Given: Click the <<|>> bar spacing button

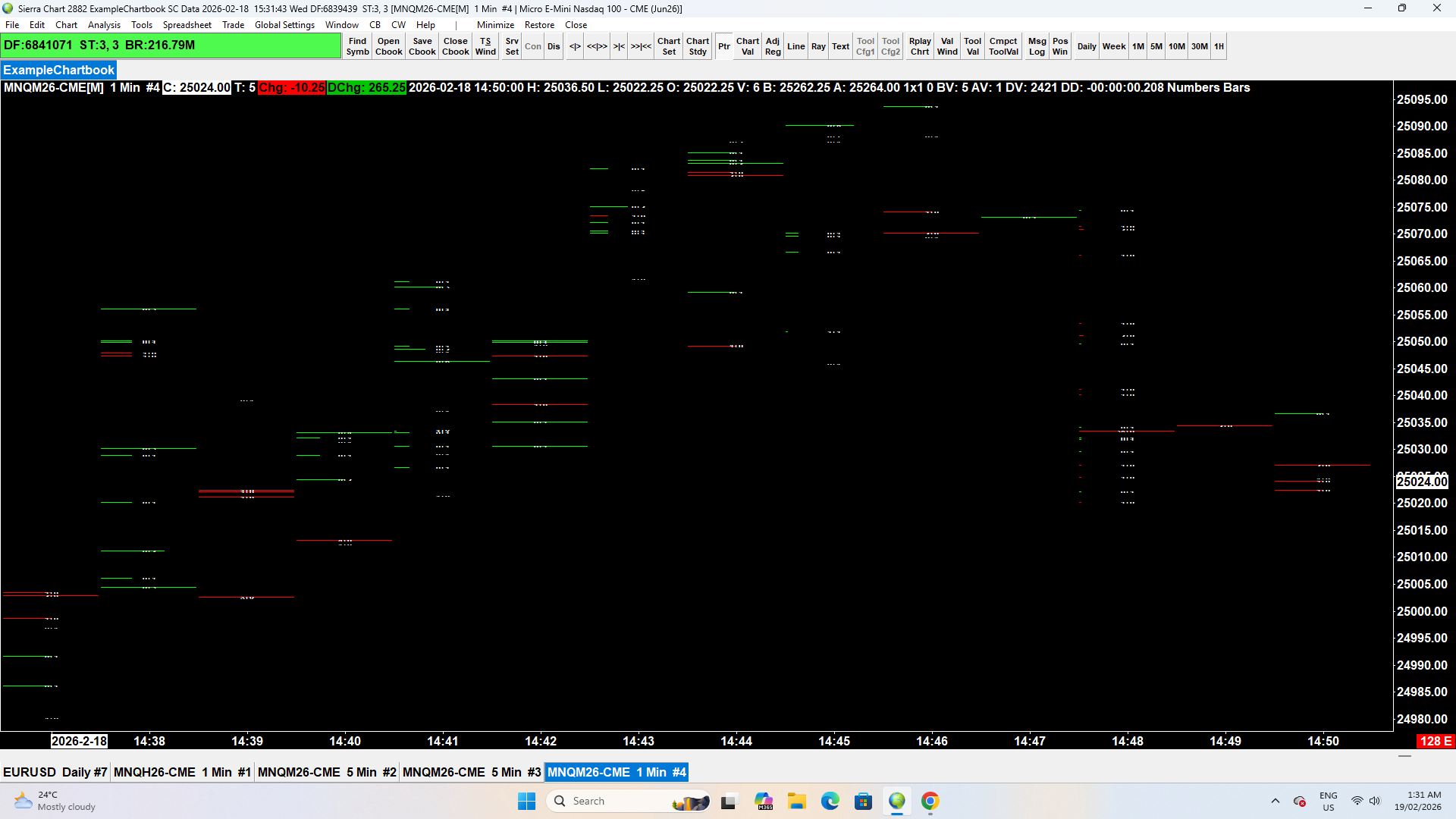Looking at the screenshot, I should [597, 46].
